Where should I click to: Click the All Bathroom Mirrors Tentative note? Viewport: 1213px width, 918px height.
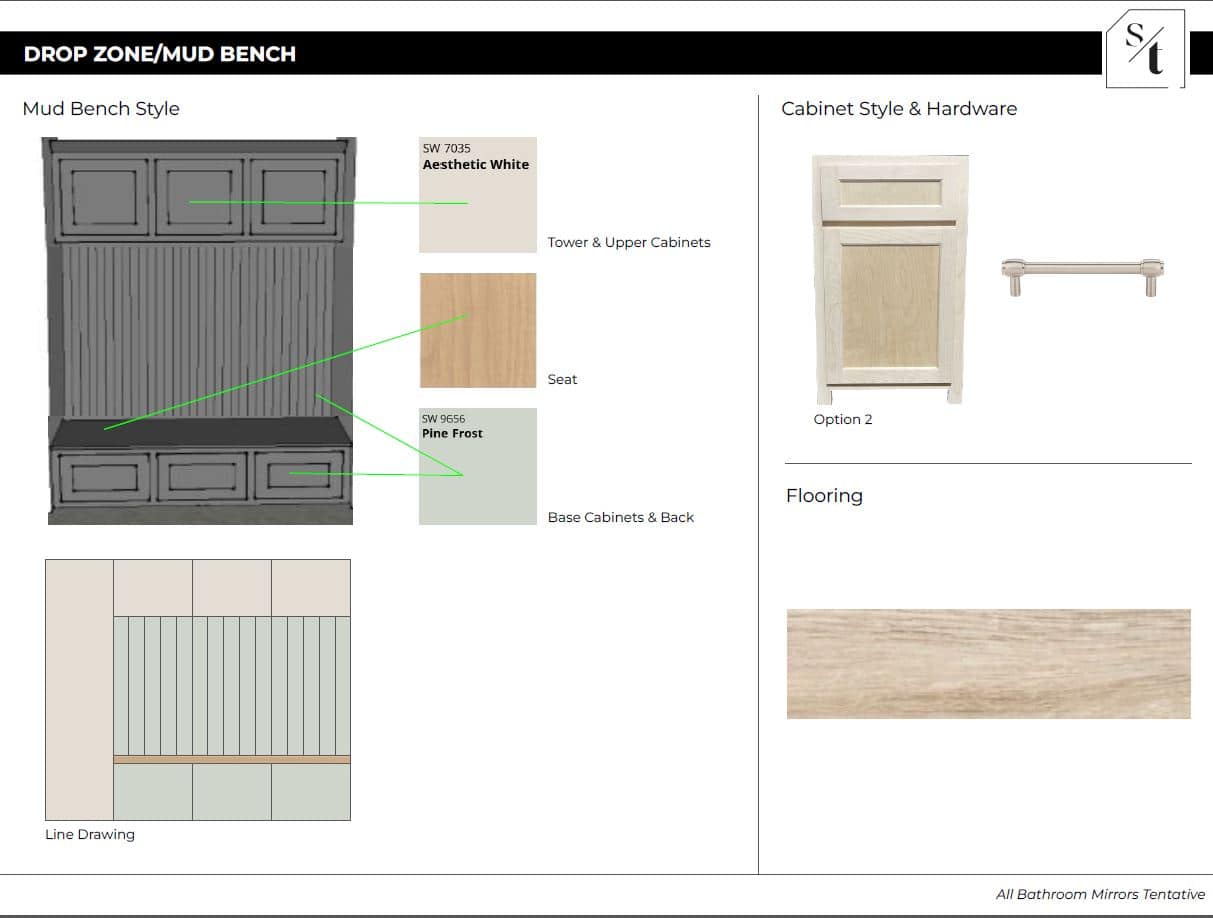click(1100, 895)
